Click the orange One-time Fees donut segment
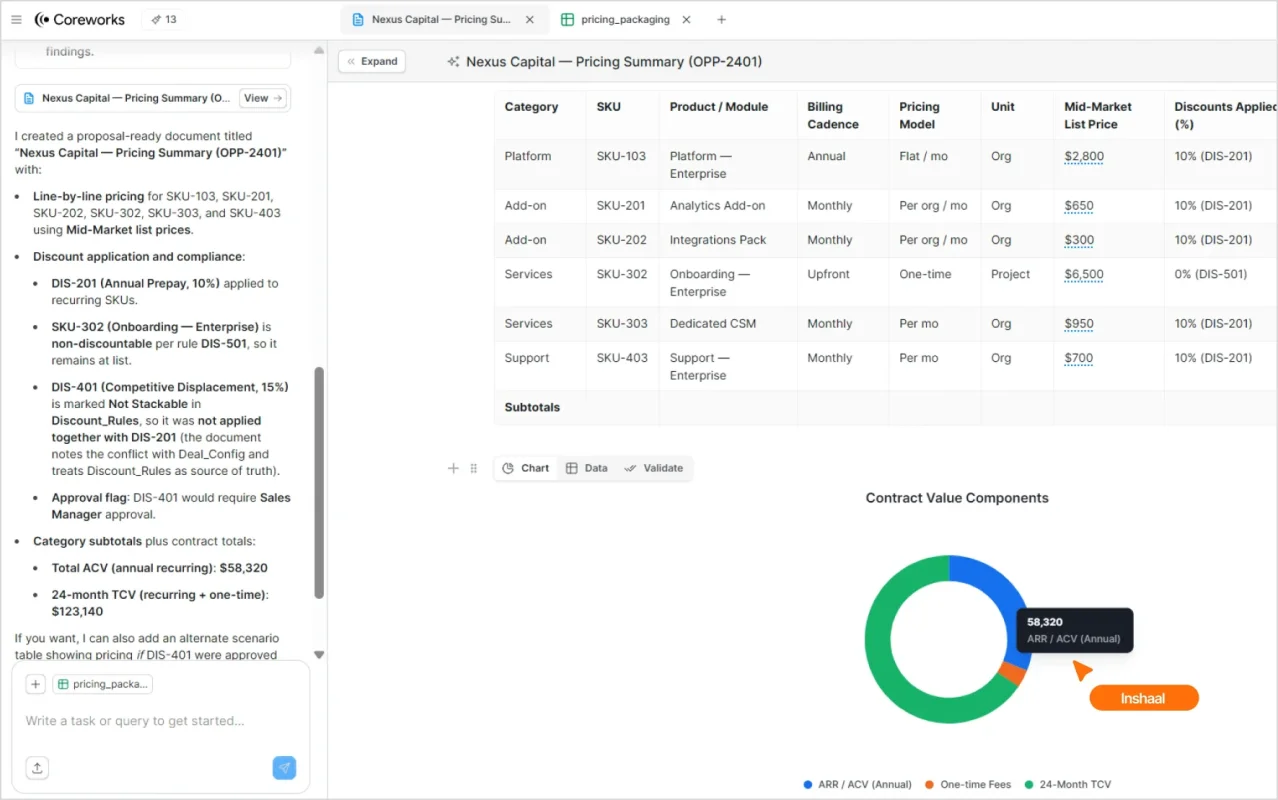 (x=1013, y=674)
